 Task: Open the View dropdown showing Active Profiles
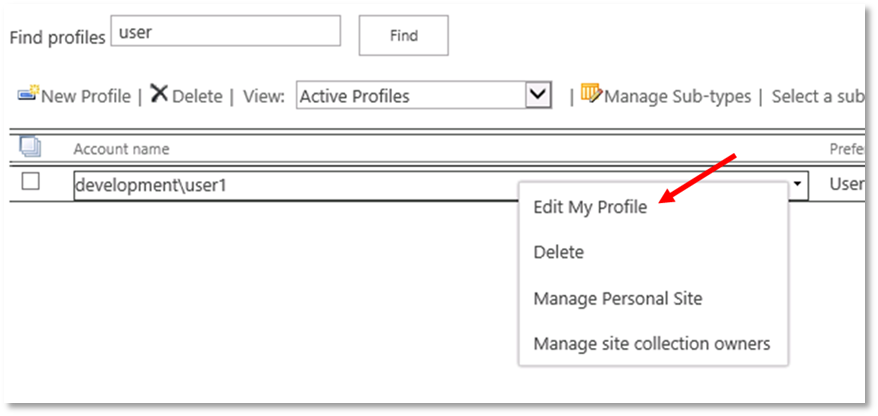412,96
